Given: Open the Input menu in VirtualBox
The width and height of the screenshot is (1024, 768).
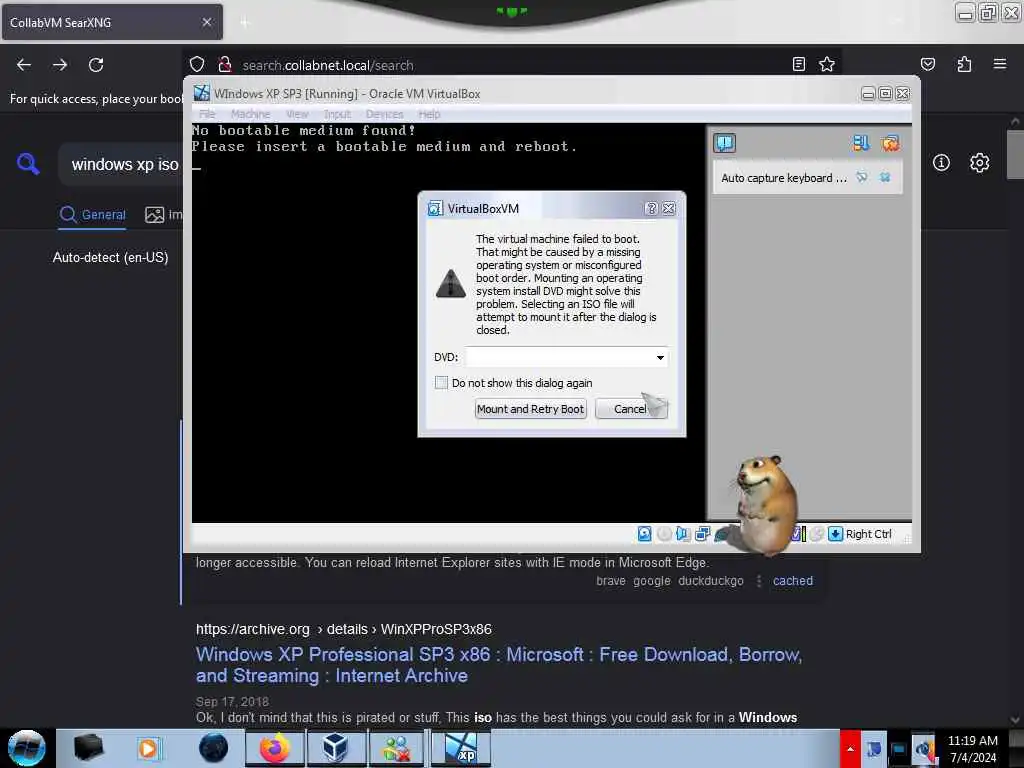Looking at the screenshot, I should click(337, 114).
